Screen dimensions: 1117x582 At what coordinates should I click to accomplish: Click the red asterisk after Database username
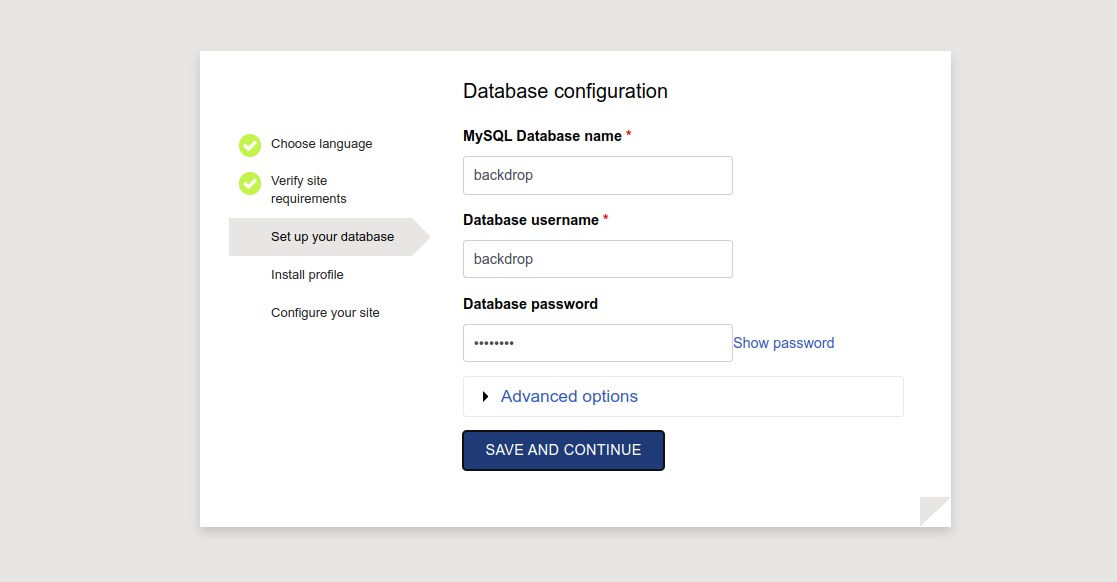click(606, 219)
